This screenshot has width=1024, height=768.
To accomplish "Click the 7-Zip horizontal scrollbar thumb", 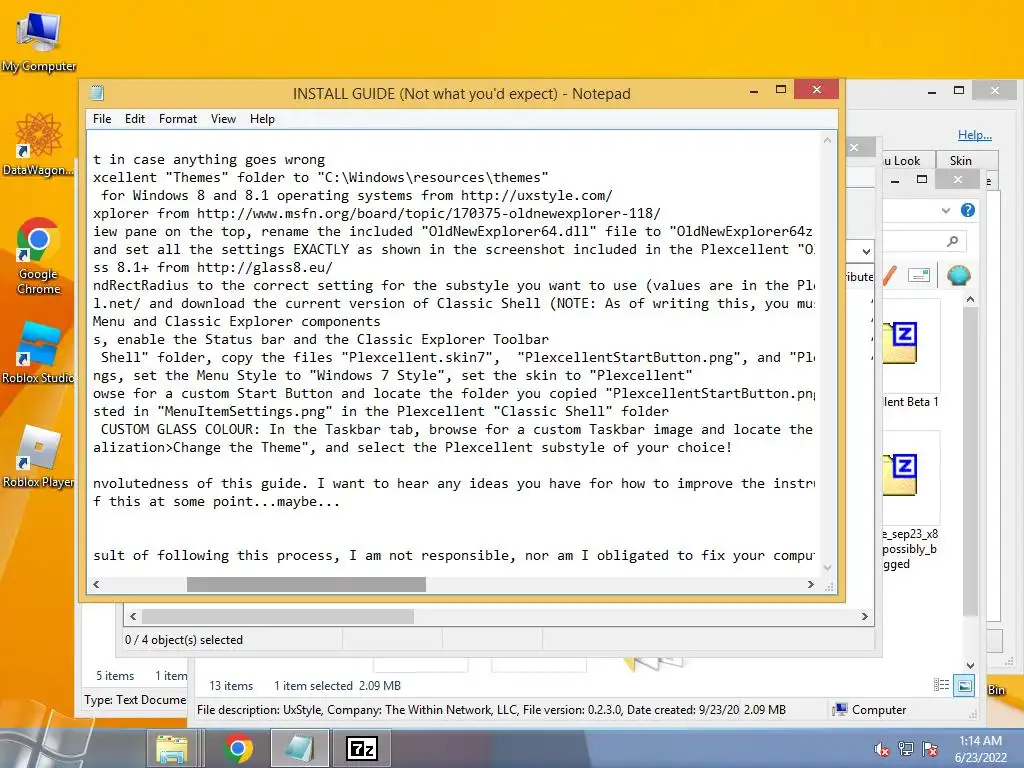I will click(x=278, y=616).
